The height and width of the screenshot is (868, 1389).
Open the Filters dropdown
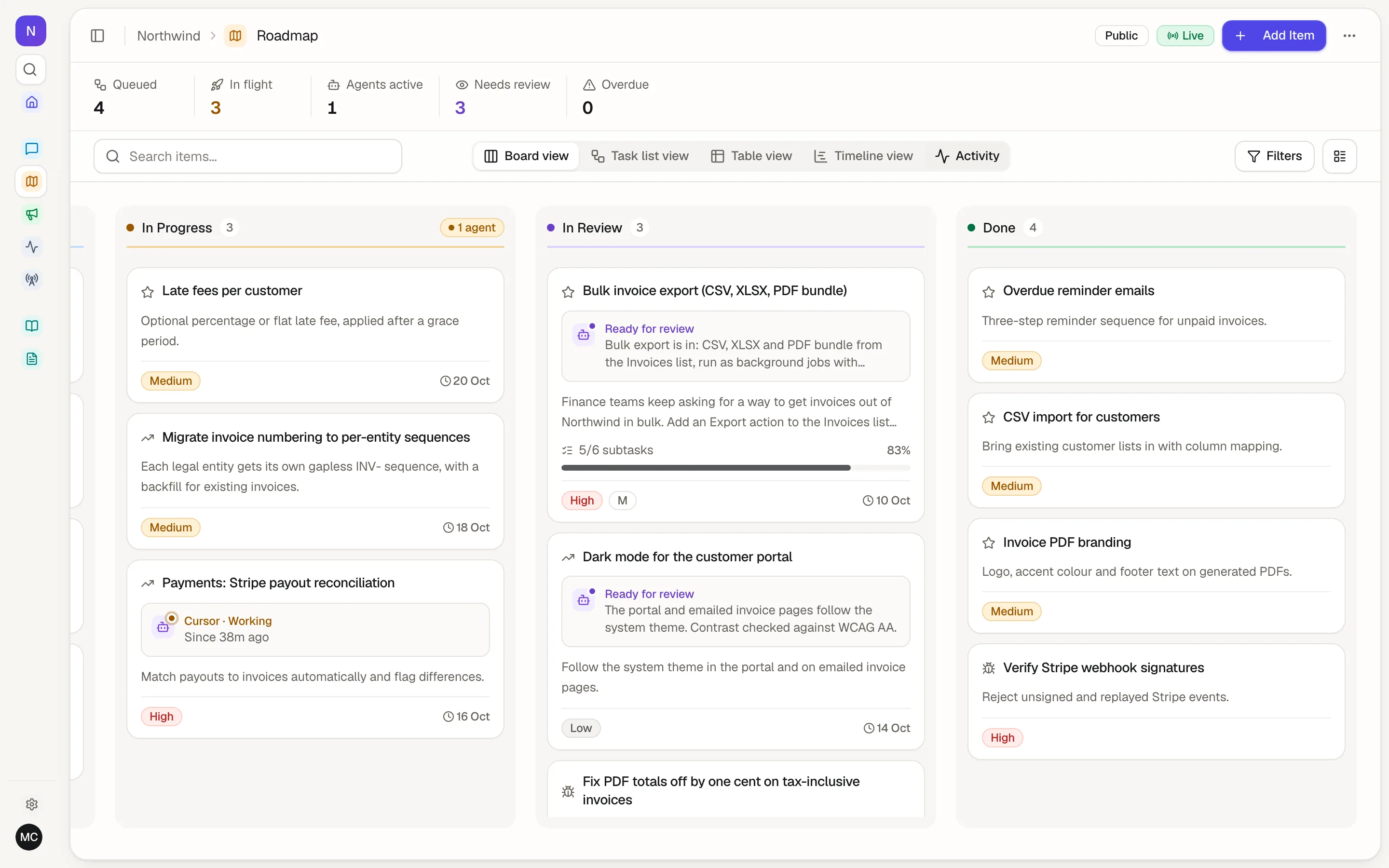1274,156
